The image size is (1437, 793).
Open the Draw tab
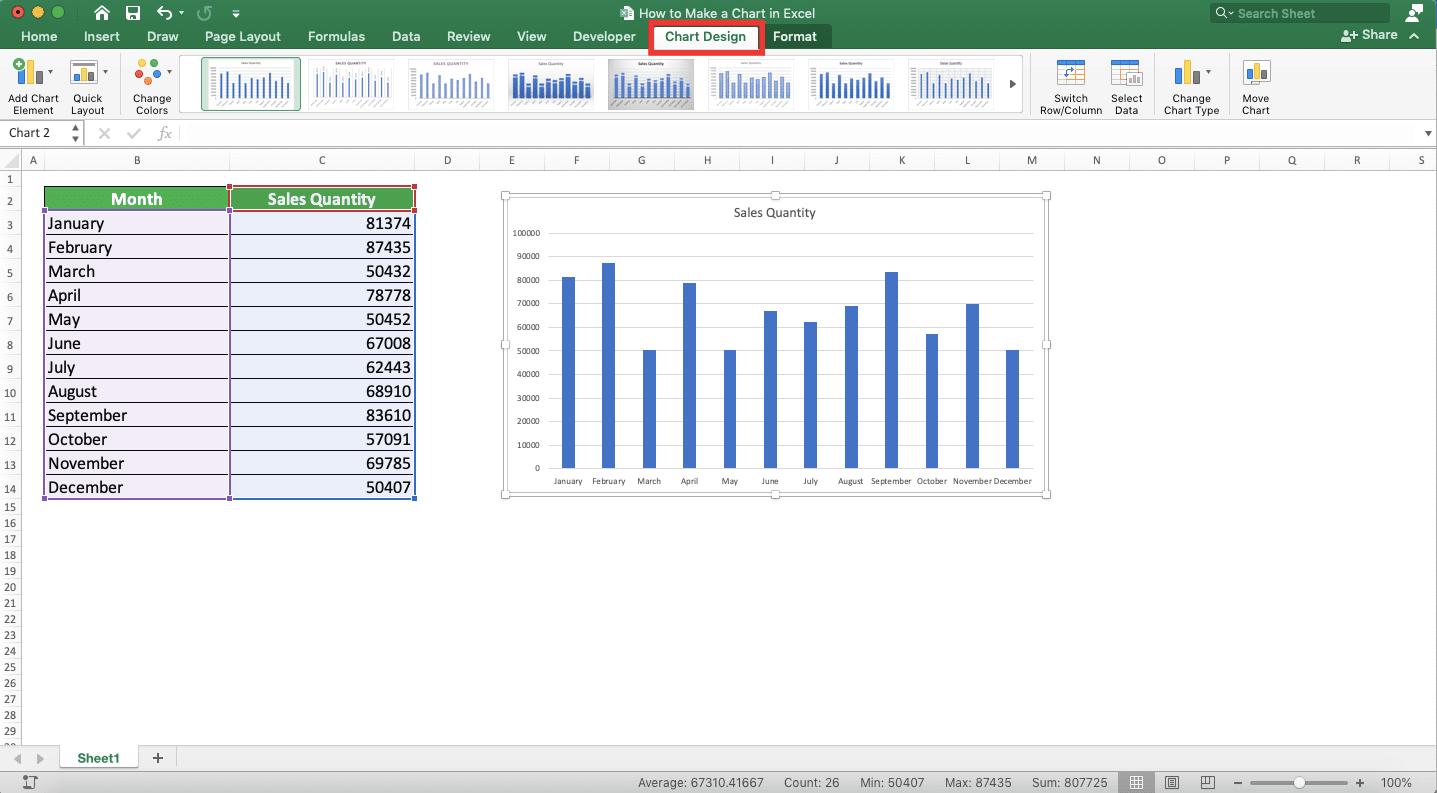pyautogui.click(x=163, y=36)
